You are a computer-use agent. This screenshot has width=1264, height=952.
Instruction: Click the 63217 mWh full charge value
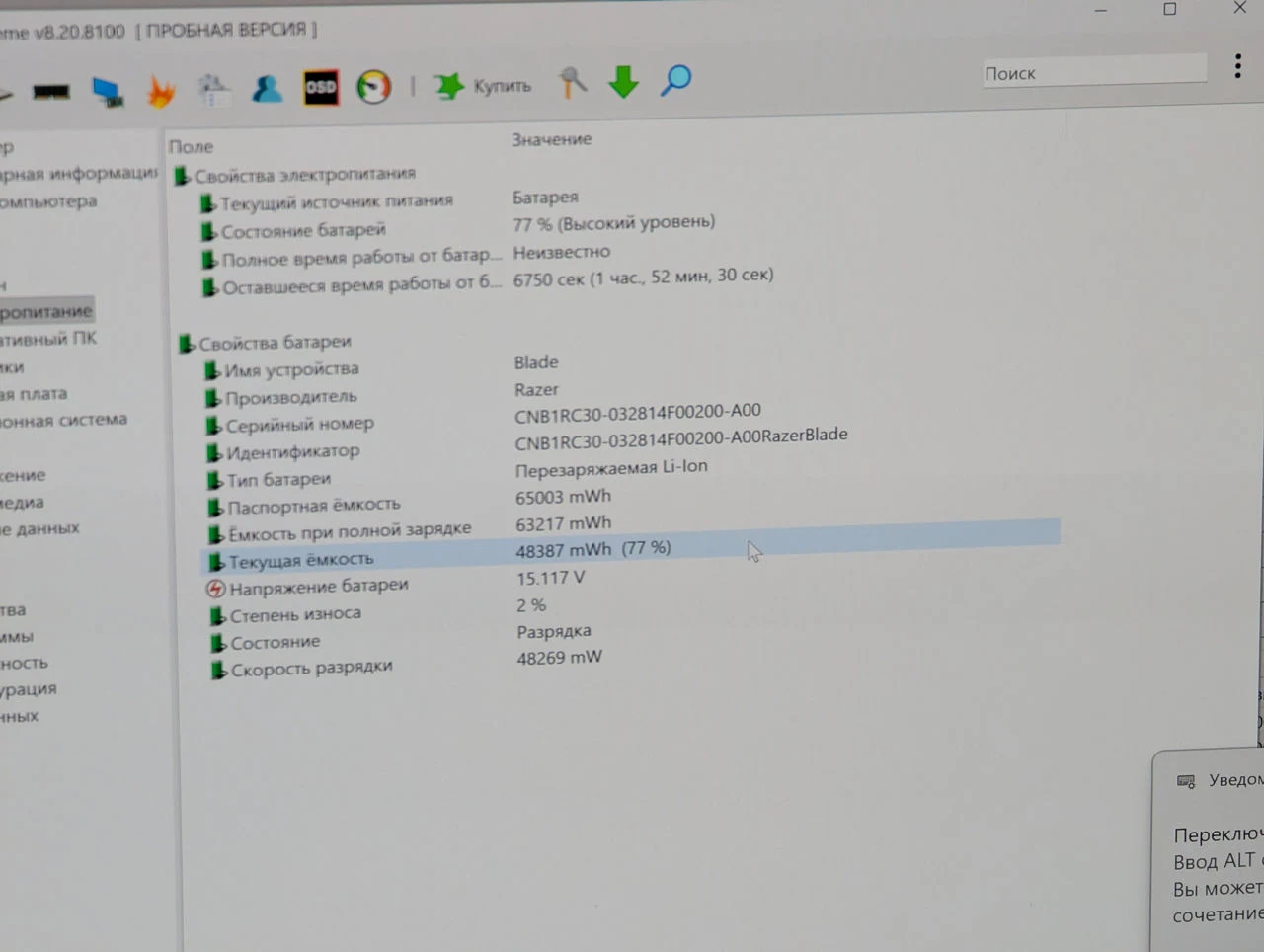pyautogui.click(x=564, y=523)
